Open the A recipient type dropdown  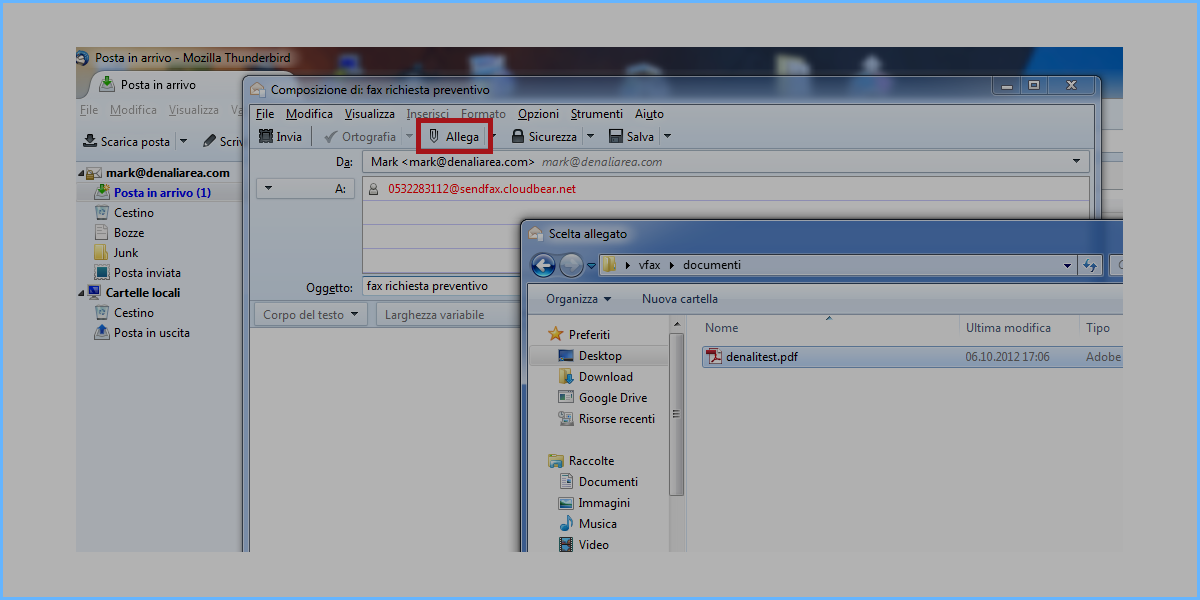[305, 188]
